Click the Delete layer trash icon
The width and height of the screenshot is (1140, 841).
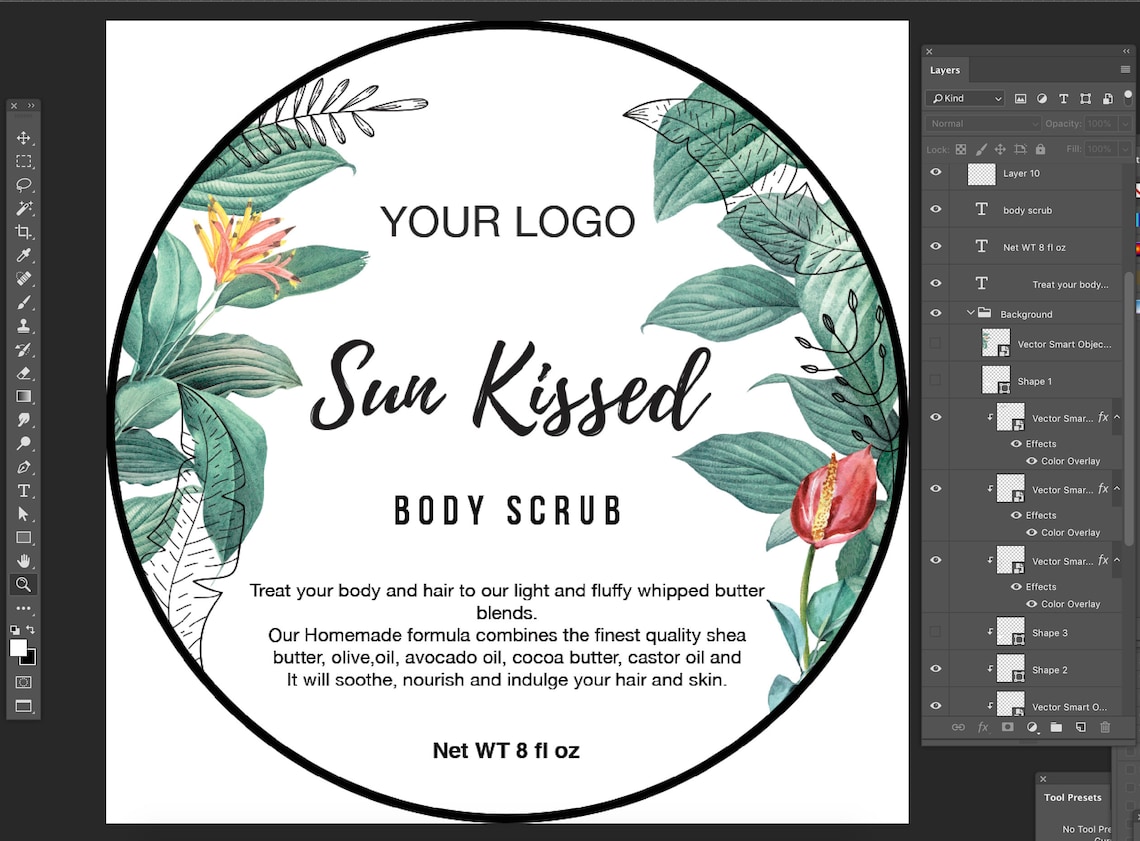click(1105, 727)
